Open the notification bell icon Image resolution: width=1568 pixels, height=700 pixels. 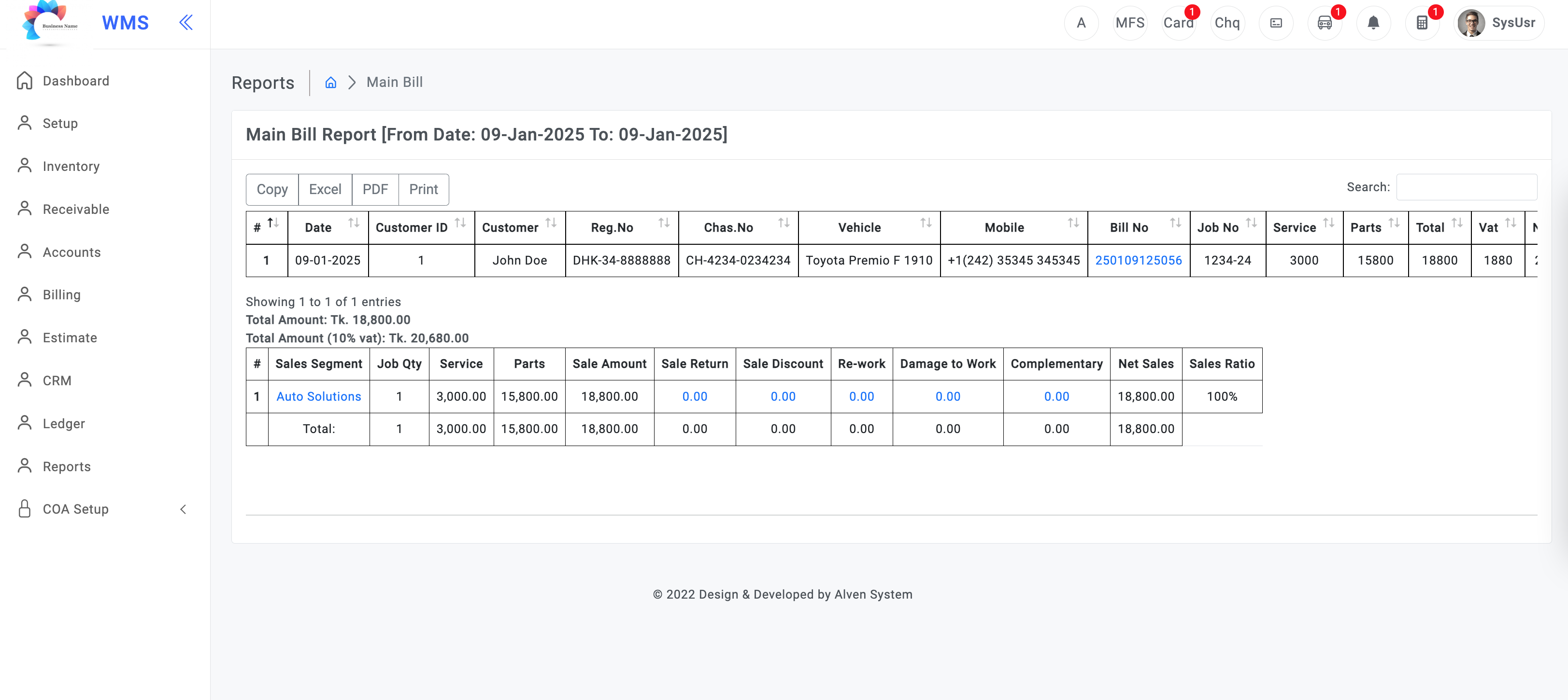1373,23
